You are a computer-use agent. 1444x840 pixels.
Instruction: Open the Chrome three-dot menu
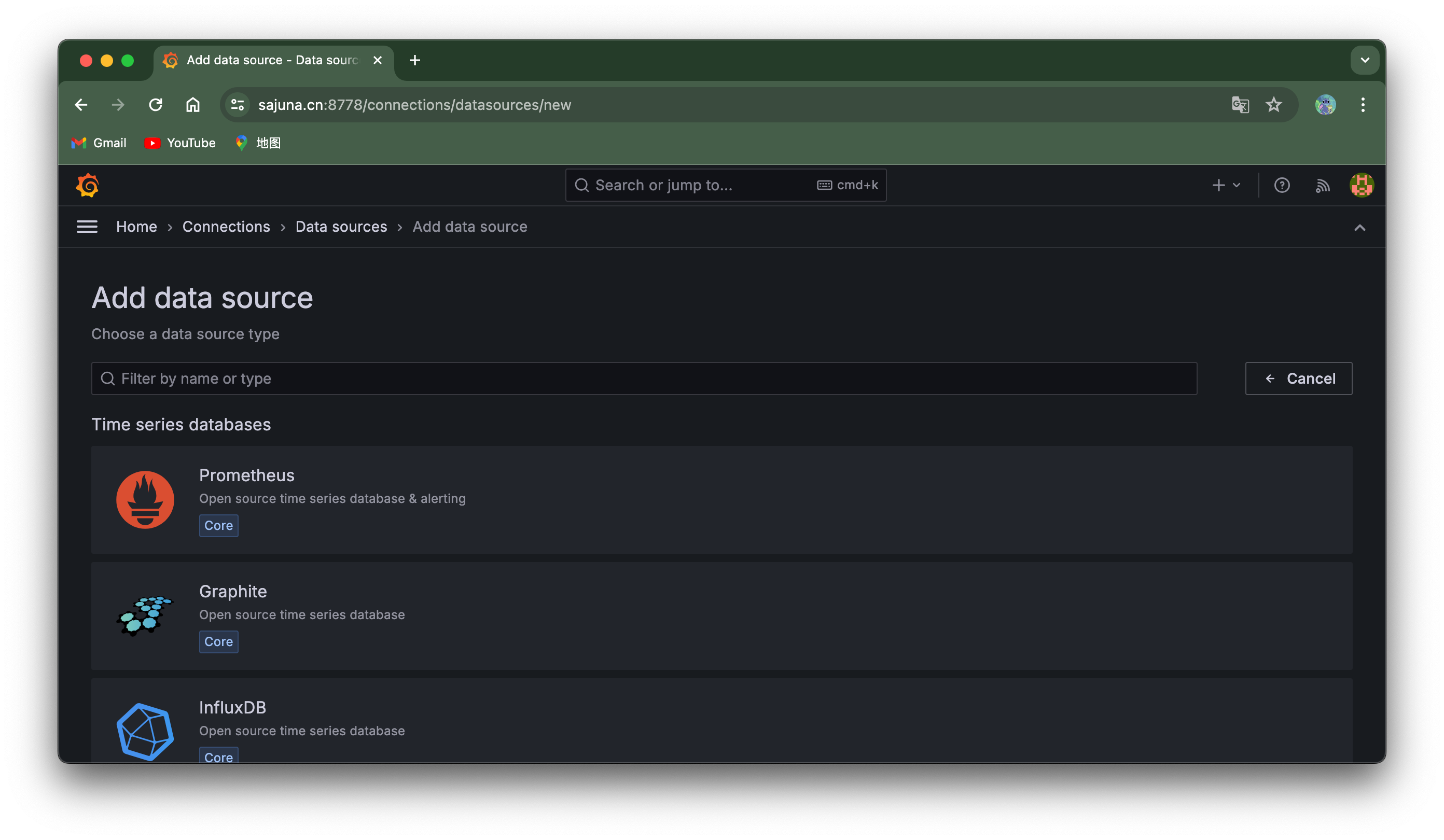point(1363,105)
